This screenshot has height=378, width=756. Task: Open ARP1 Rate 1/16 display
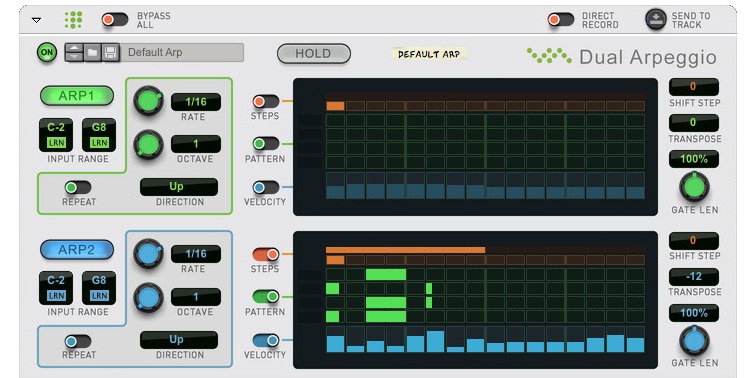[x=196, y=102]
